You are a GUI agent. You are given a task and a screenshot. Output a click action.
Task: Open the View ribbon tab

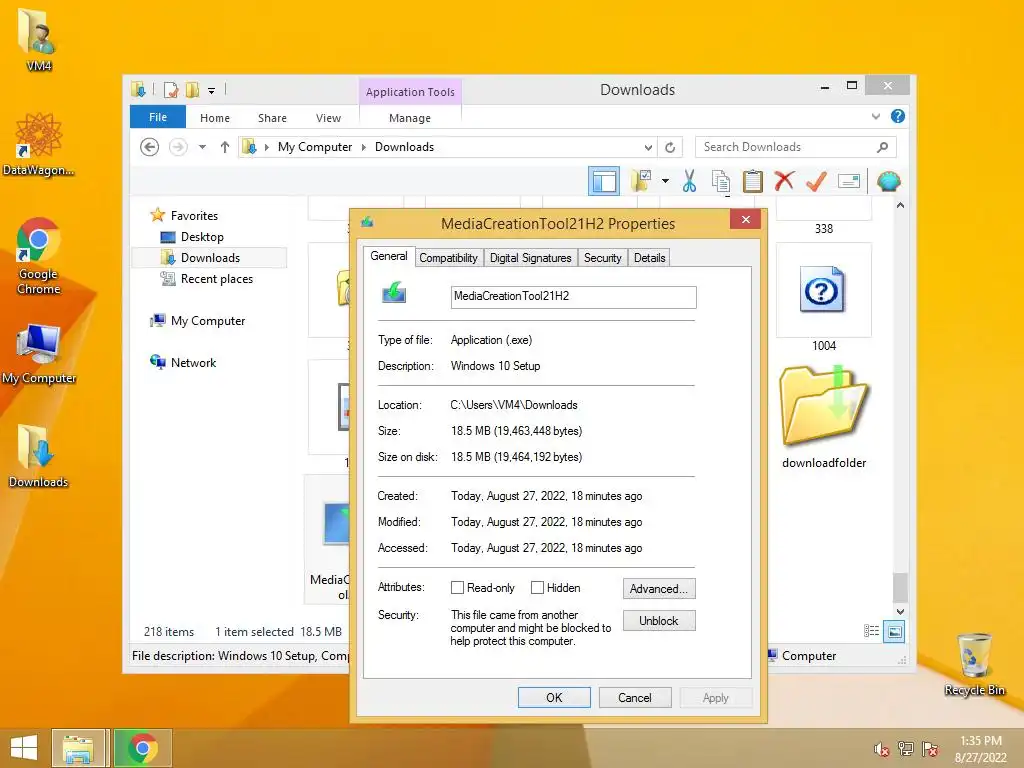click(x=328, y=118)
